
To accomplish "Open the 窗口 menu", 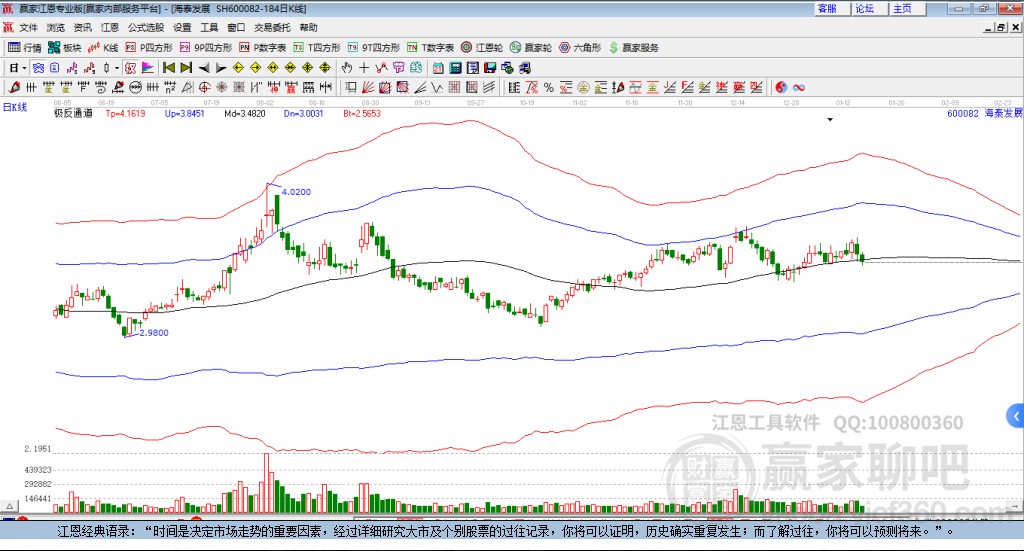I will [x=236, y=27].
